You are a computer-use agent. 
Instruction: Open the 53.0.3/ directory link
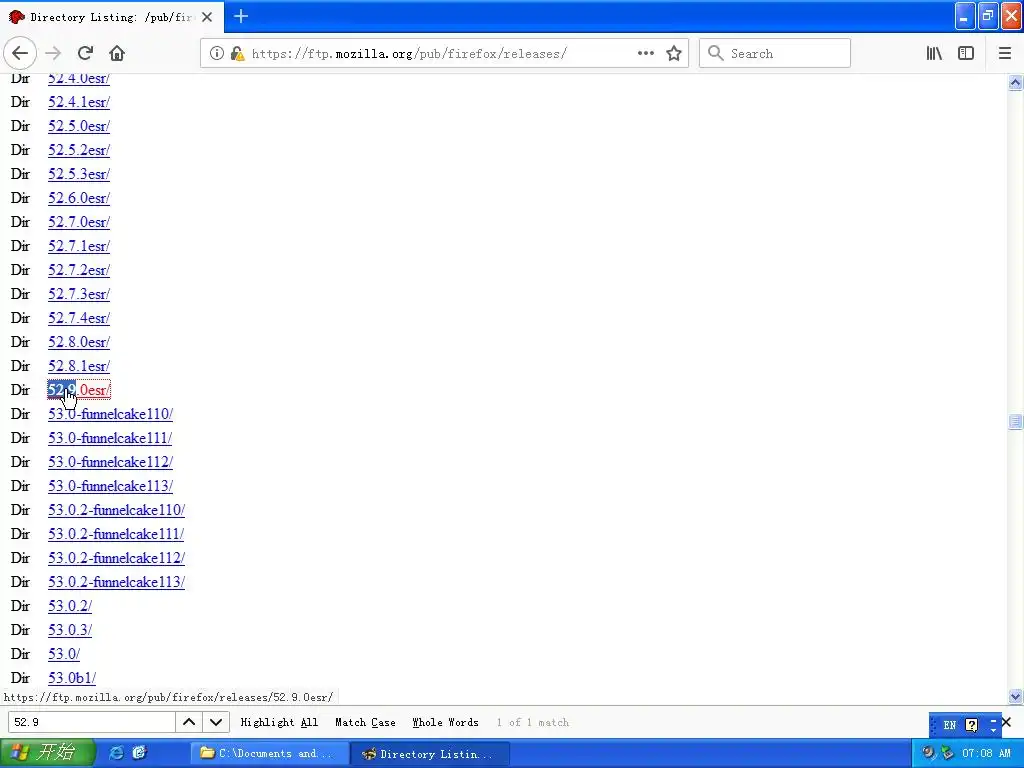[x=70, y=630]
